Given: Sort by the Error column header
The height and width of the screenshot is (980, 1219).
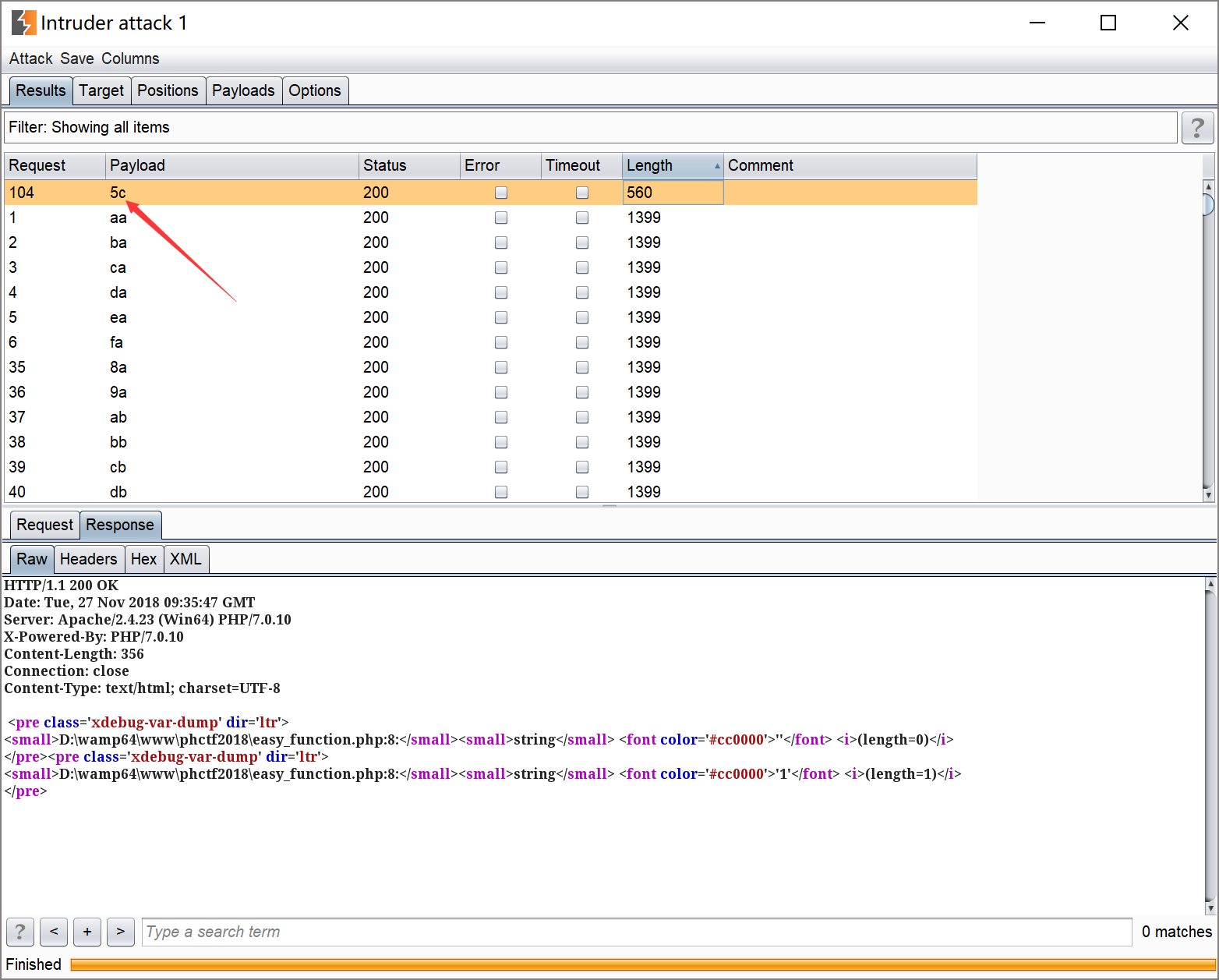Looking at the screenshot, I should [x=500, y=165].
